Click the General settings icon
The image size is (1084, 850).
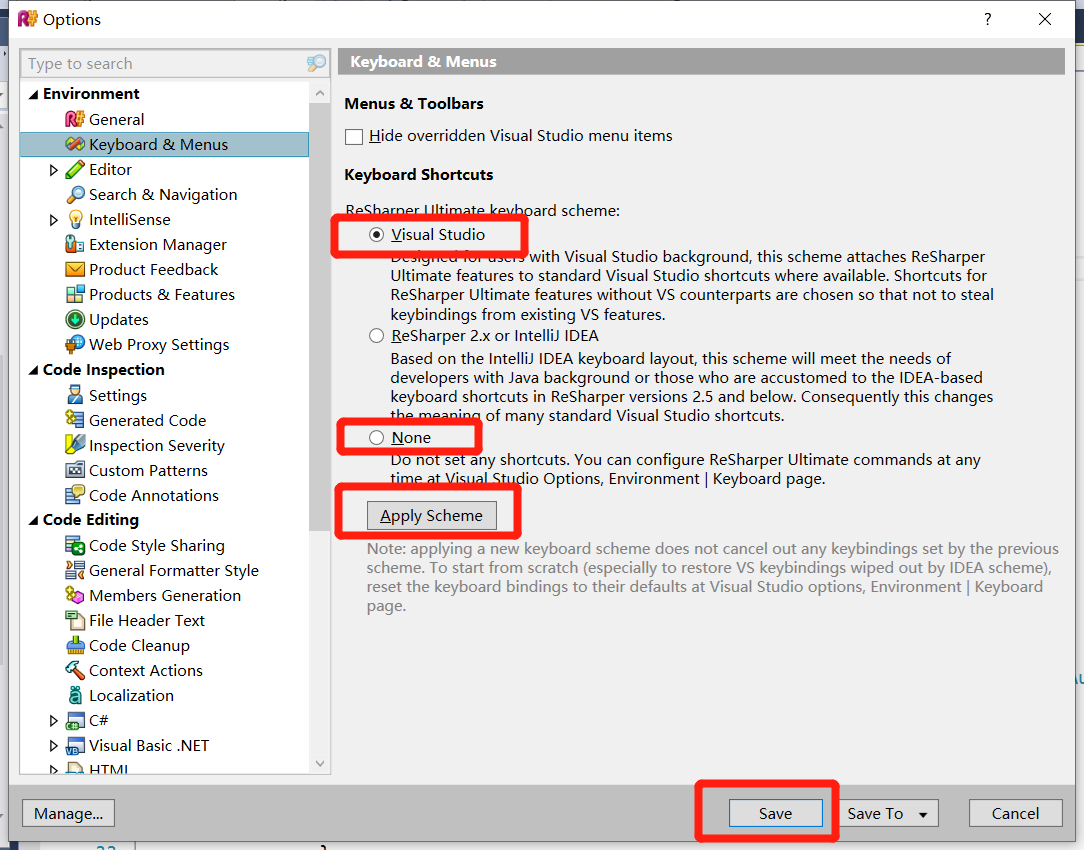click(75, 120)
